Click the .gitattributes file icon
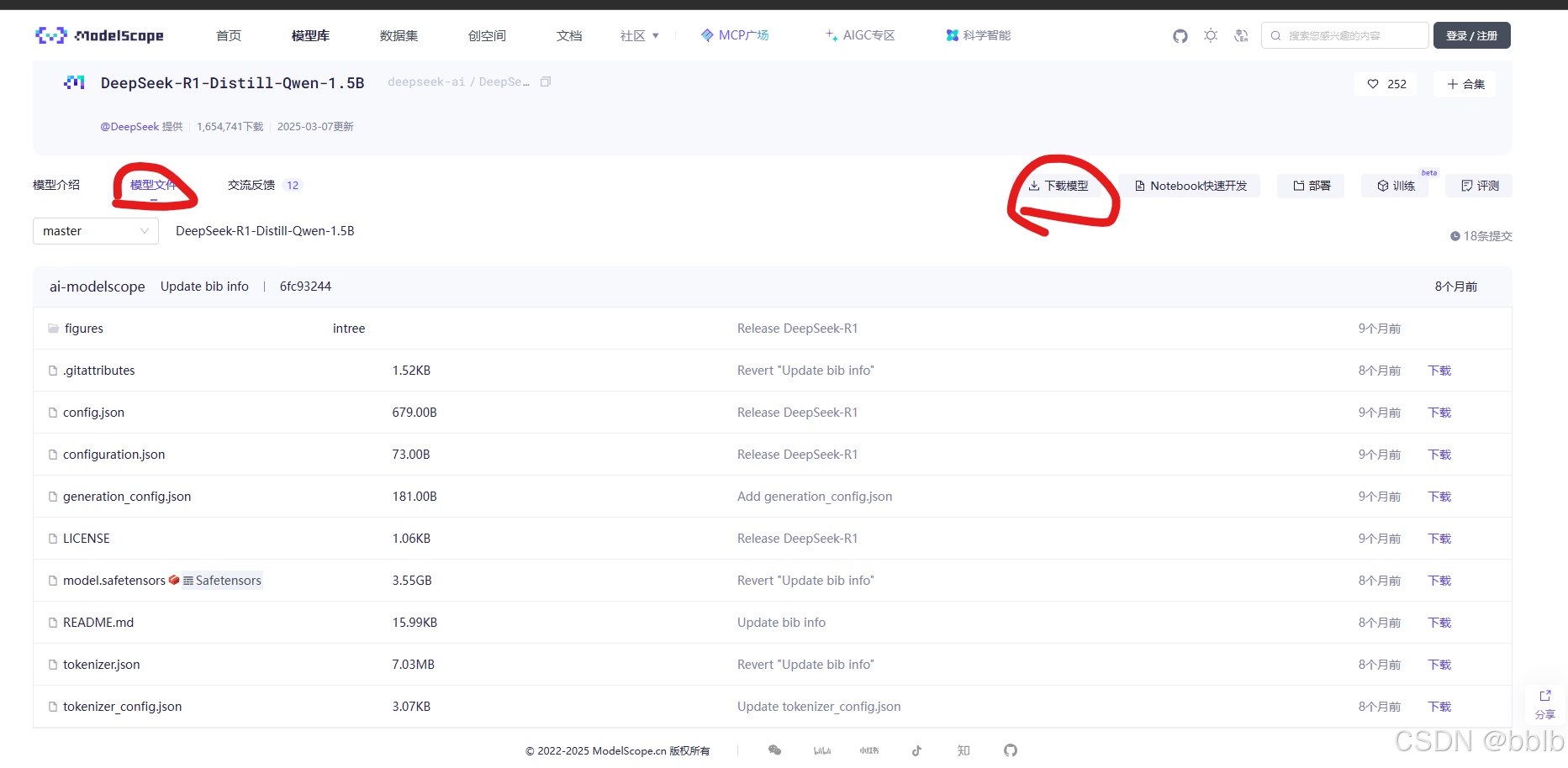Screen dimensions: 1568x768 [53, 371]
